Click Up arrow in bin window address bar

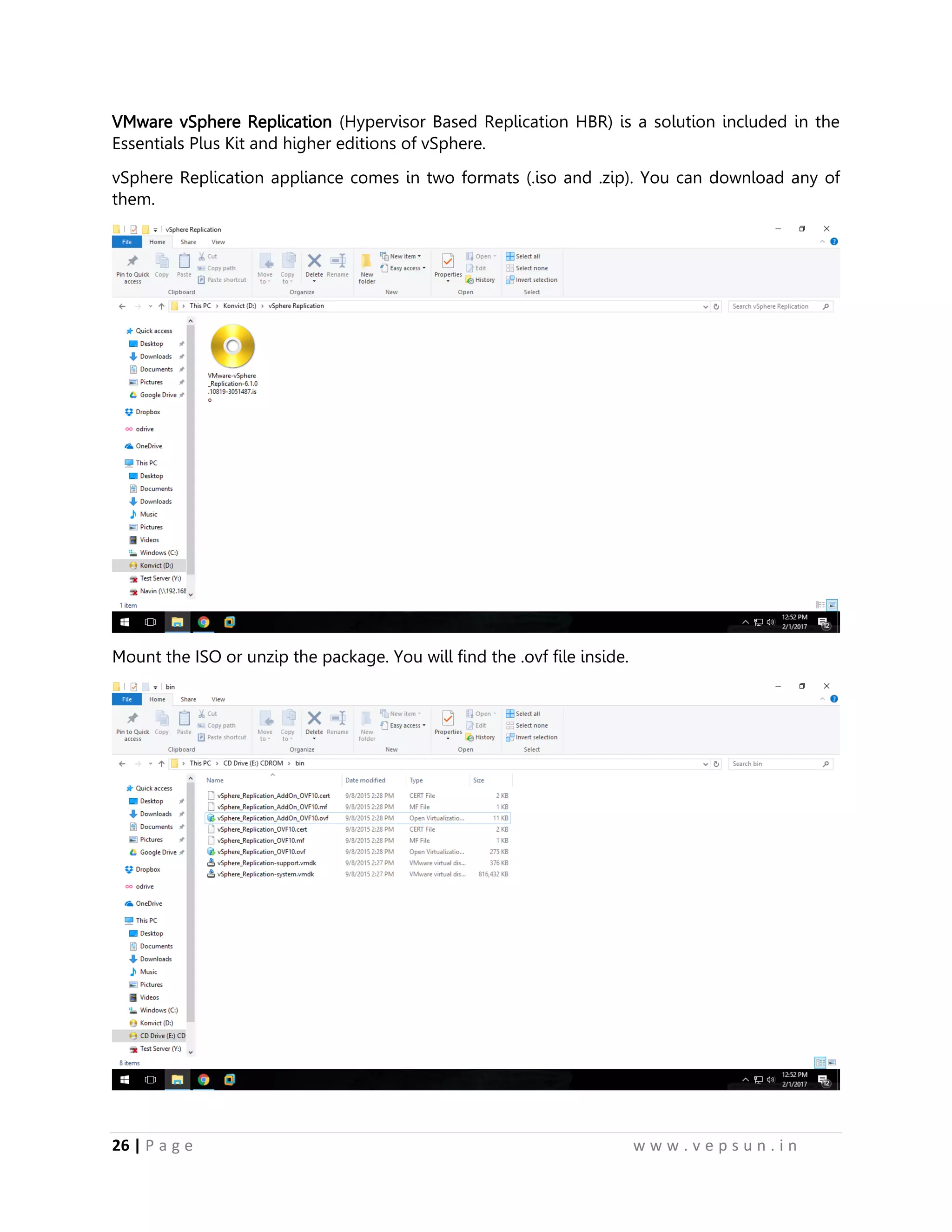[x=162, y=764]
